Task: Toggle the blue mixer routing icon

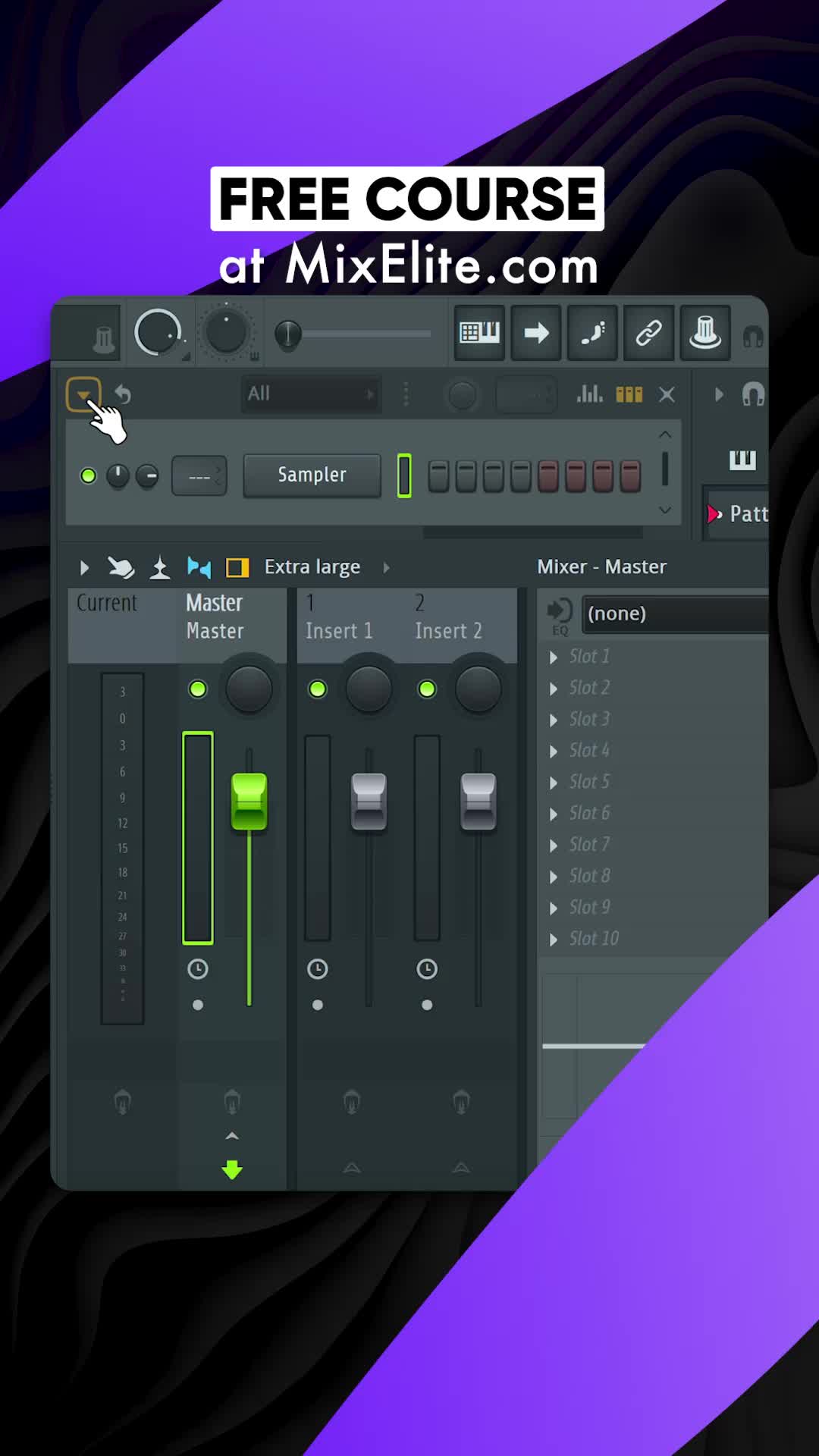Action: [x=199, y=567]
